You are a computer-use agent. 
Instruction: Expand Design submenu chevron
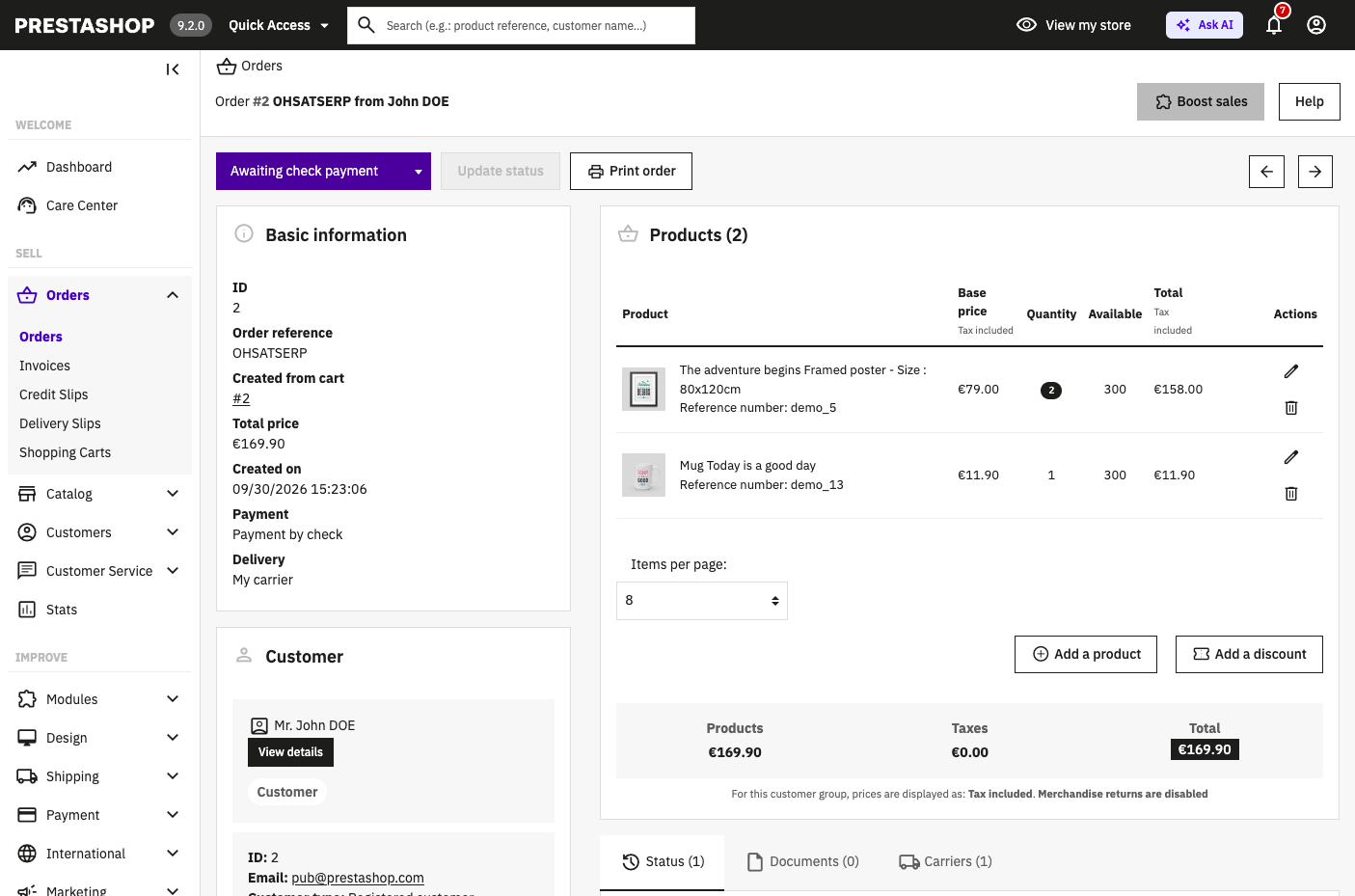point(173,738)
